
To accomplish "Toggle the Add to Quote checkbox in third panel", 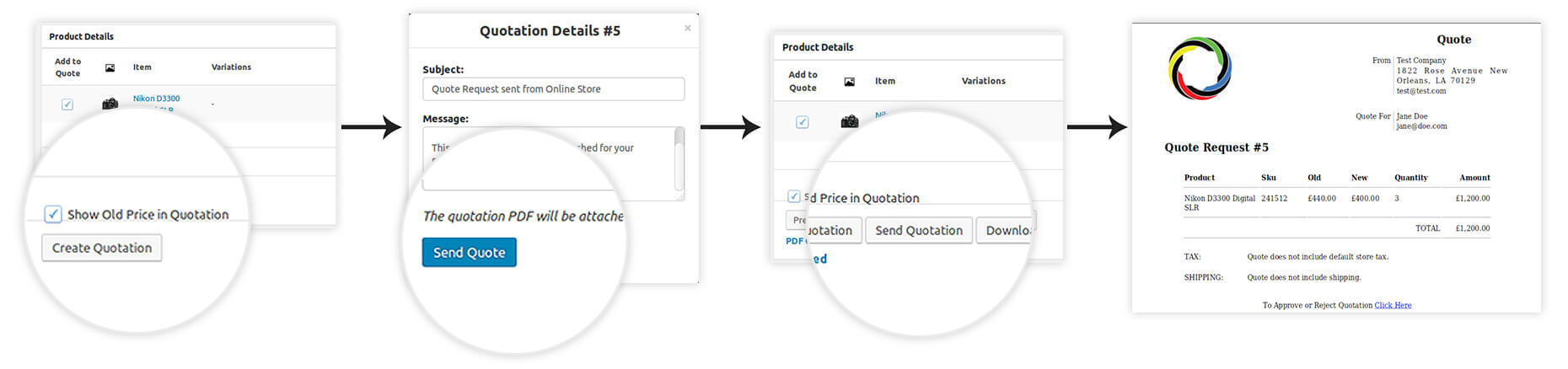I will point(802,122).
